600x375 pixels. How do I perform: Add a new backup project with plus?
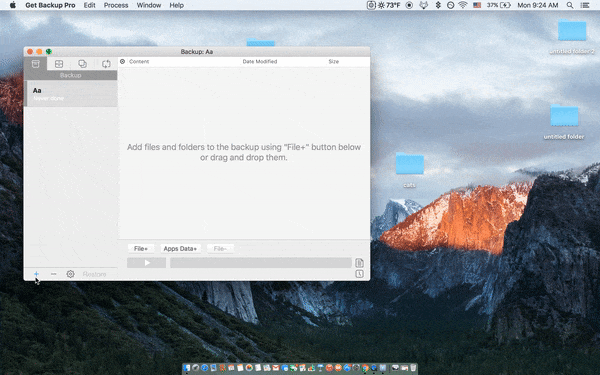pos(36,274)
